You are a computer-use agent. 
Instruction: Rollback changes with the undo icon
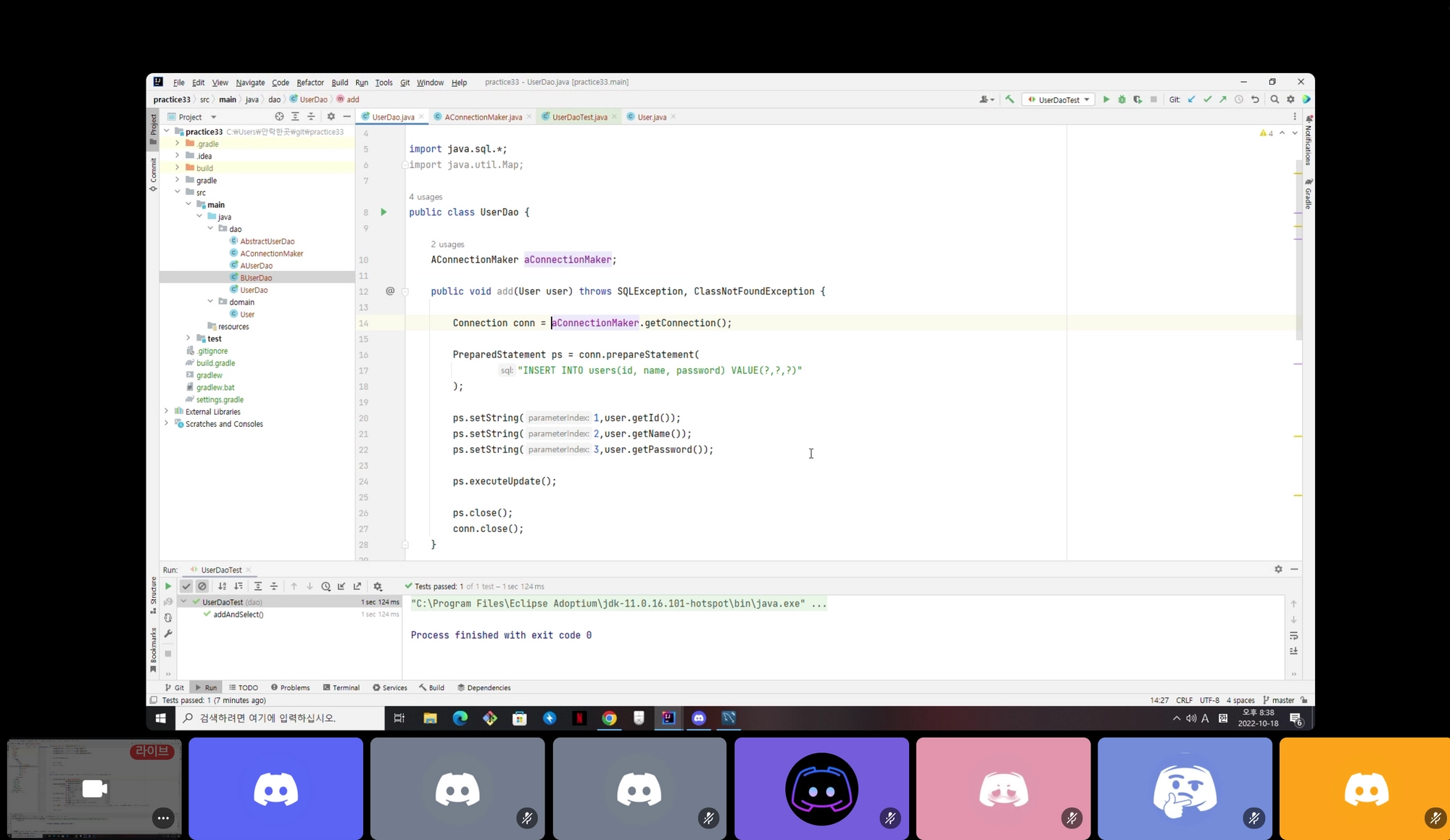coord(1255,99)
